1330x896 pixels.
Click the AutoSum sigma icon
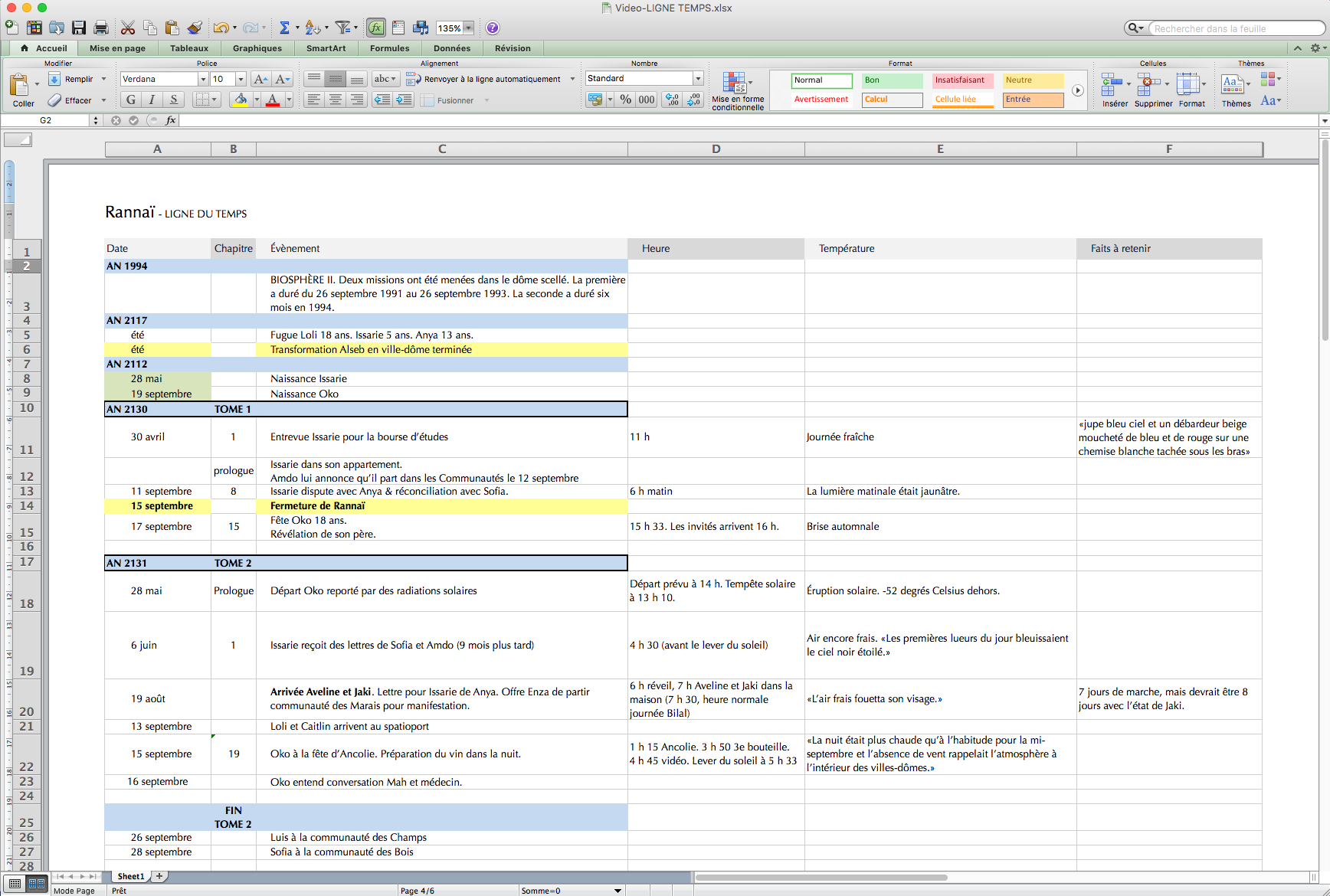[x=284, y=28]
